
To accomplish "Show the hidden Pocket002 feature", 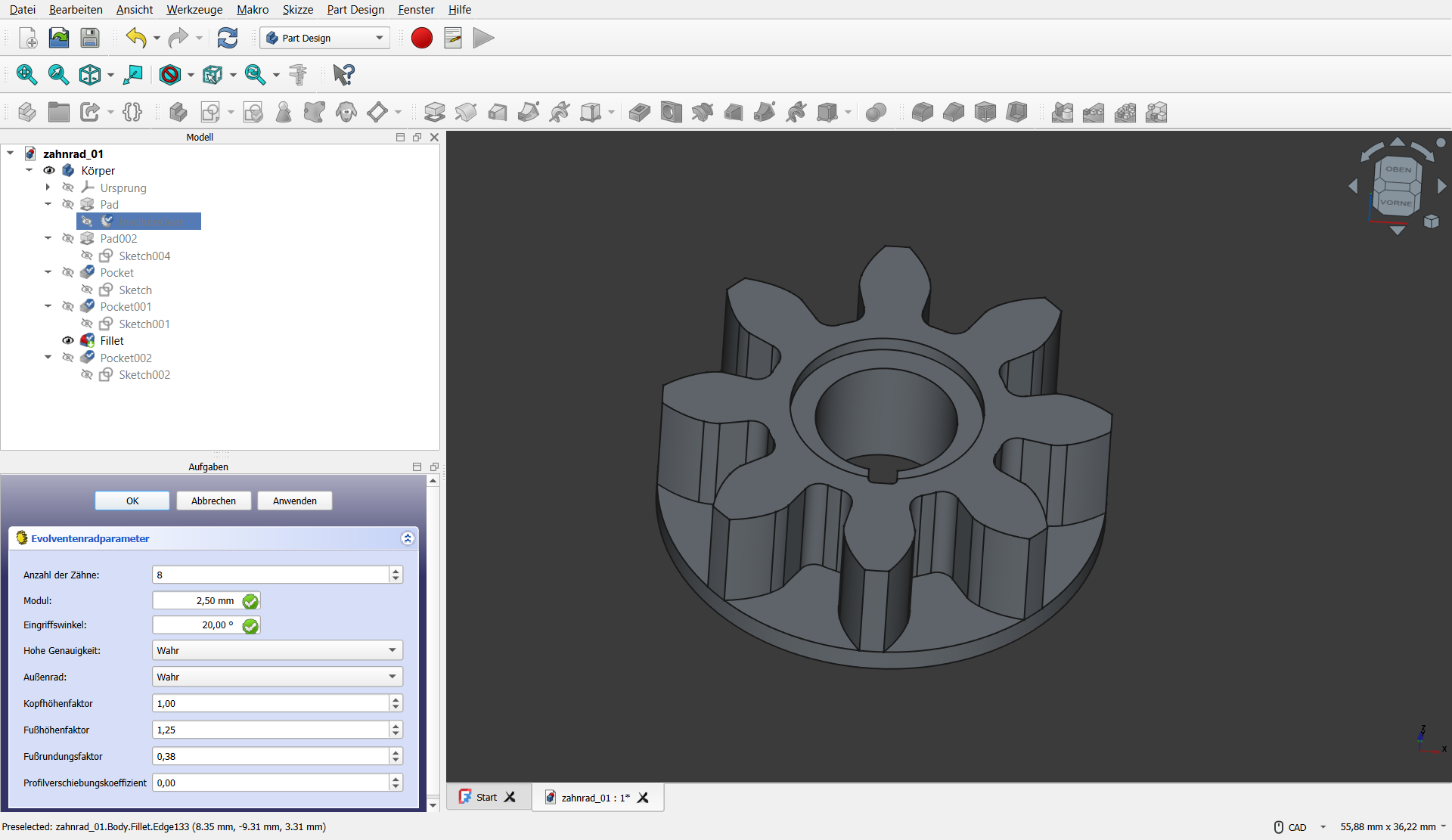I will click(68, 358).
